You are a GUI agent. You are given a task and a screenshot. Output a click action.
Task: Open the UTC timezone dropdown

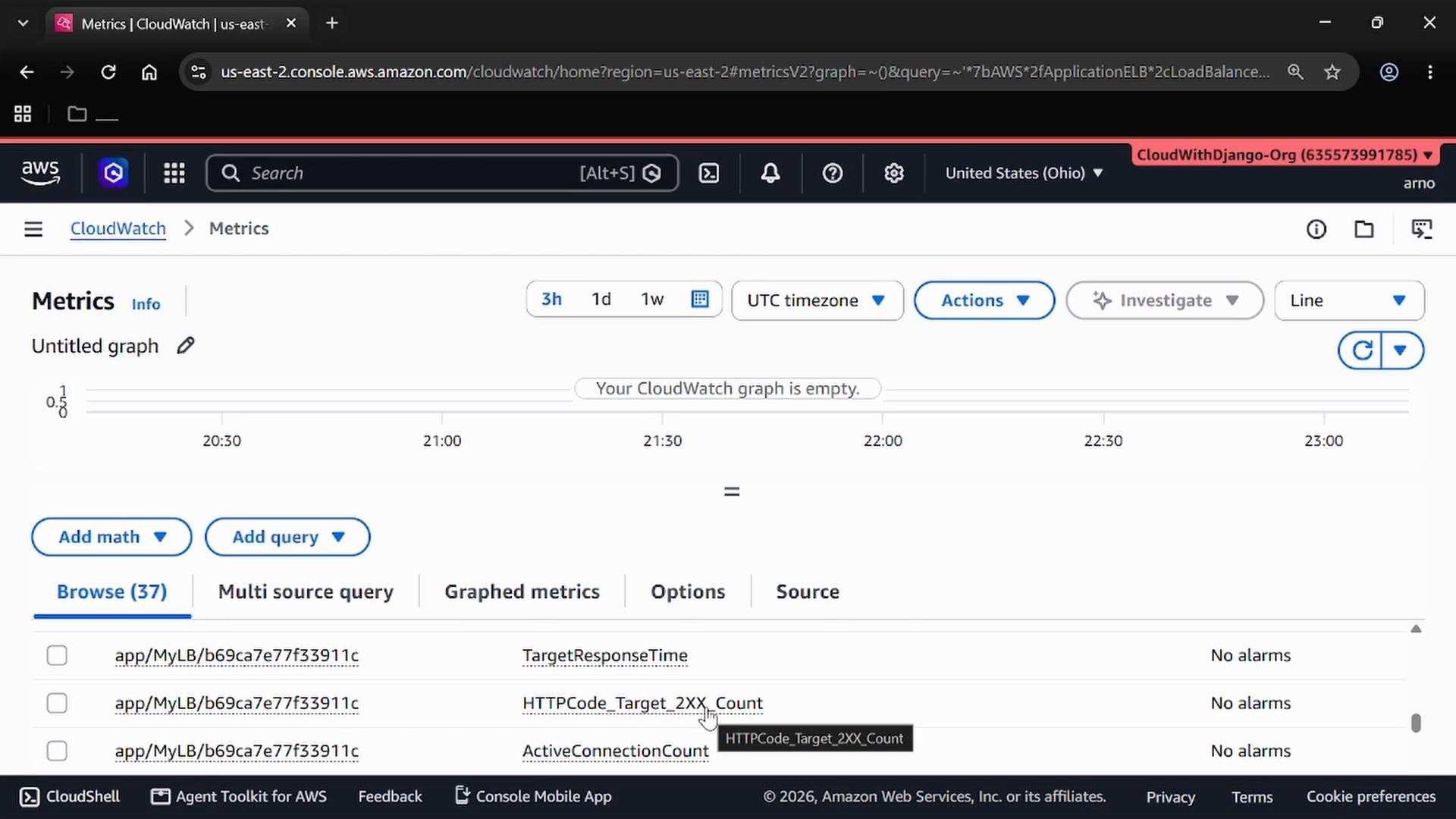pos(817,300)
